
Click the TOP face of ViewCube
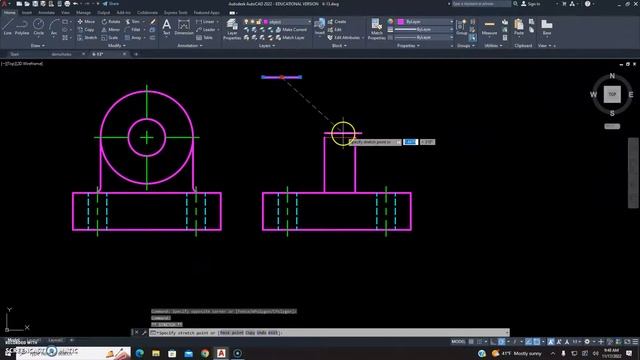[x=612, y=94]
